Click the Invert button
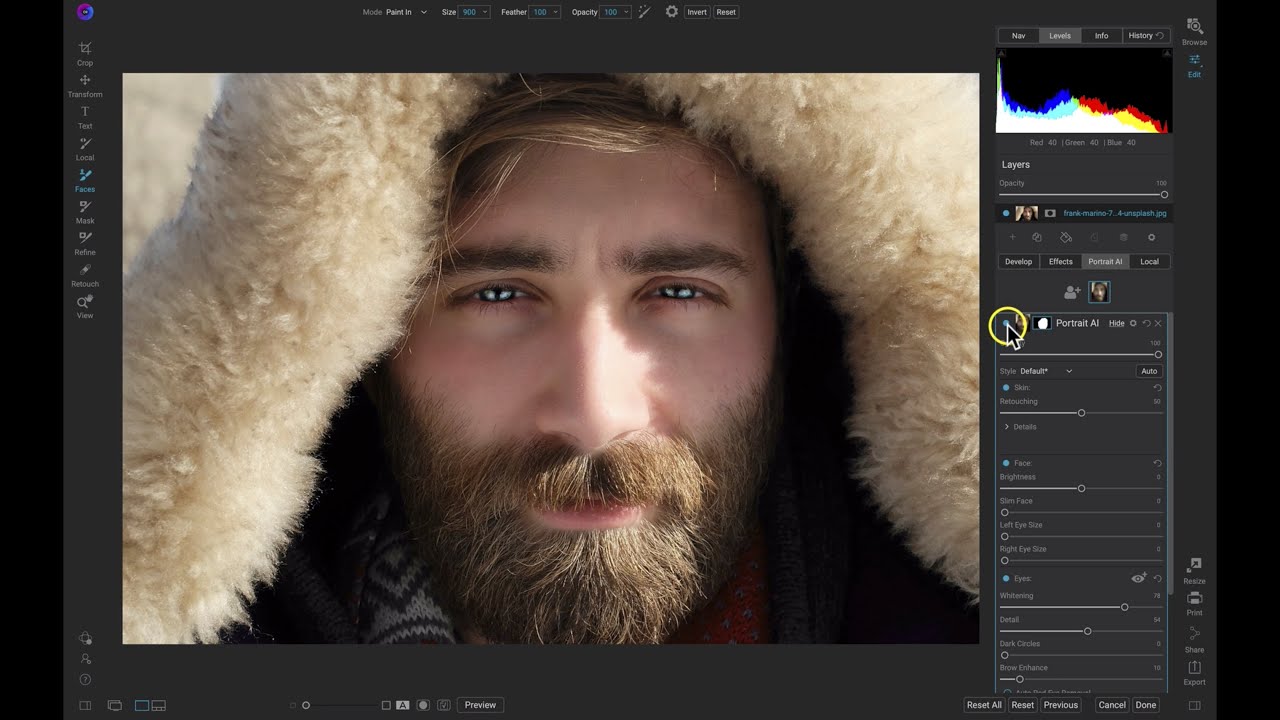Screen dimensions: 1280x720 tap(697, 12)
